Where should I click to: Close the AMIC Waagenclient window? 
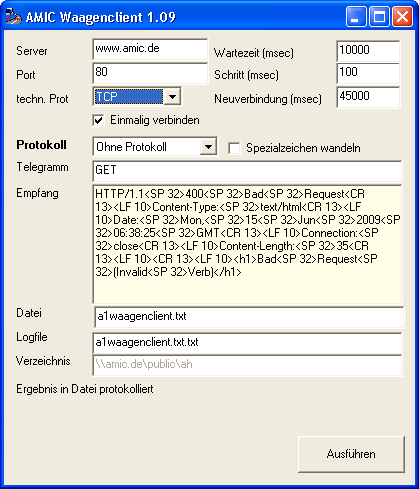coord(402,16)
